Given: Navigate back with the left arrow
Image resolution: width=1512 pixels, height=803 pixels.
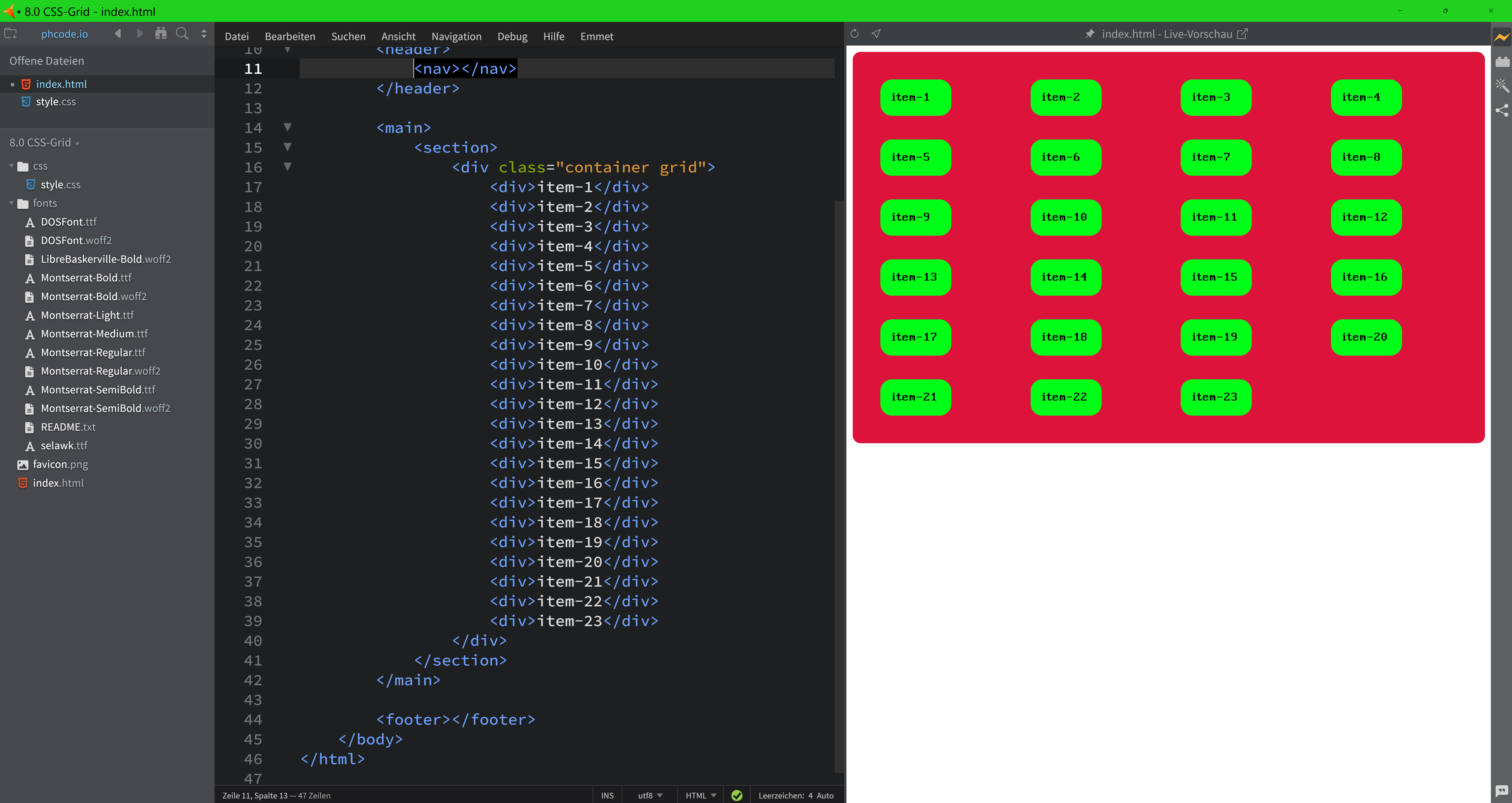Looking at the screenshot, I should pyautogui.click(x=118, y=34).
